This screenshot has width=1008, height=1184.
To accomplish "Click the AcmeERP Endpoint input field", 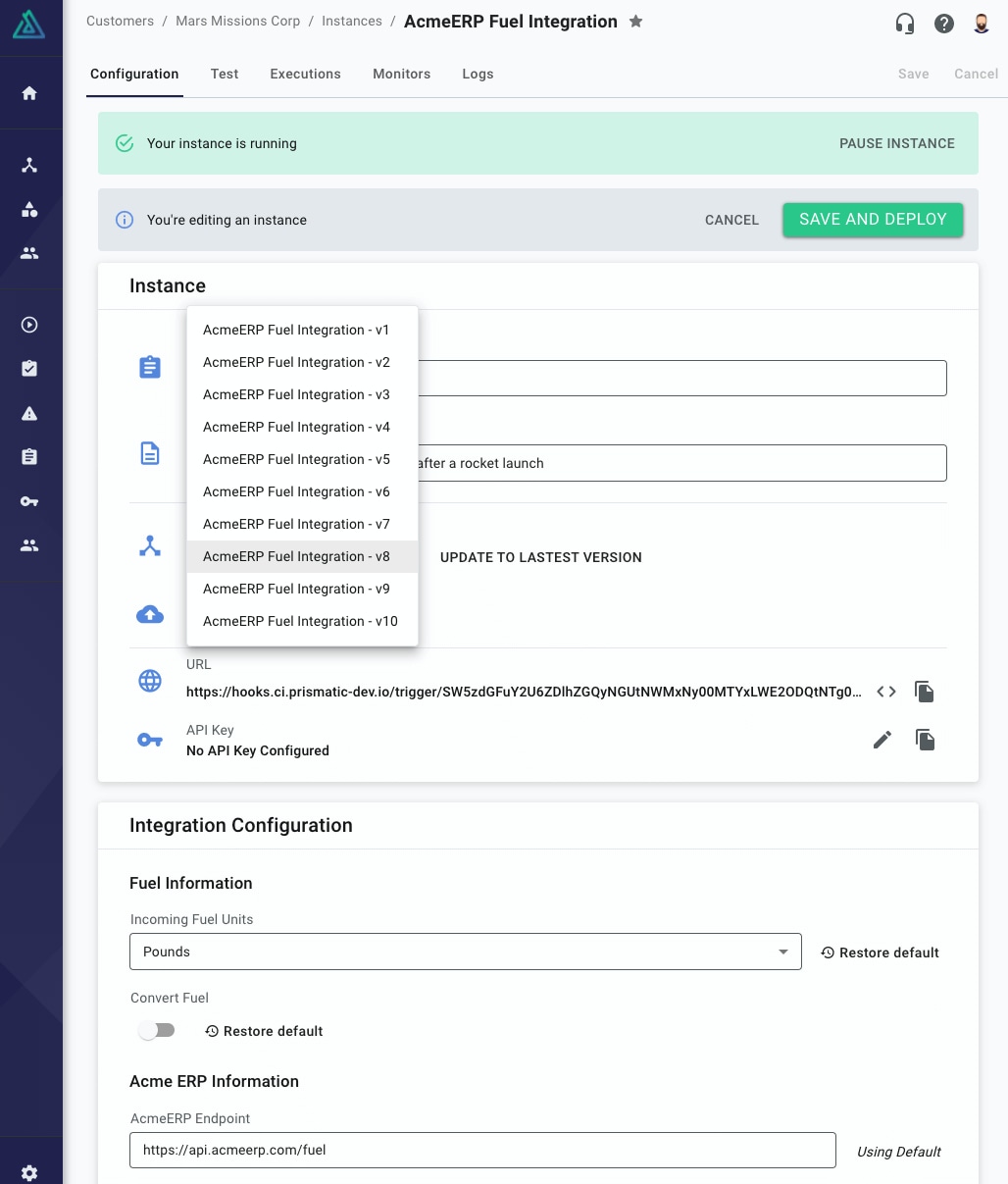I will pos(482,1150).
